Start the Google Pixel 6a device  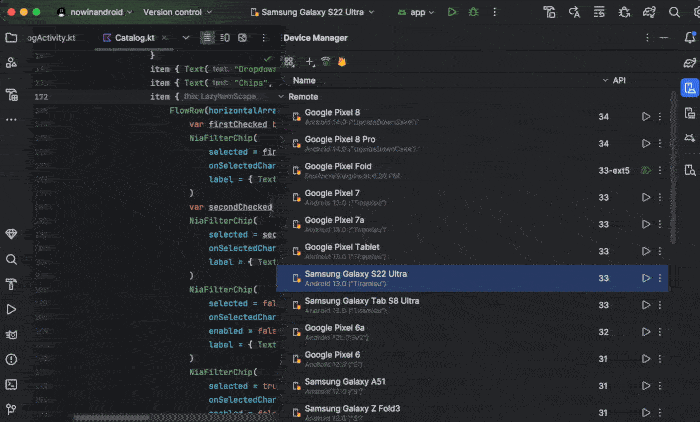(x=646, y=332)
